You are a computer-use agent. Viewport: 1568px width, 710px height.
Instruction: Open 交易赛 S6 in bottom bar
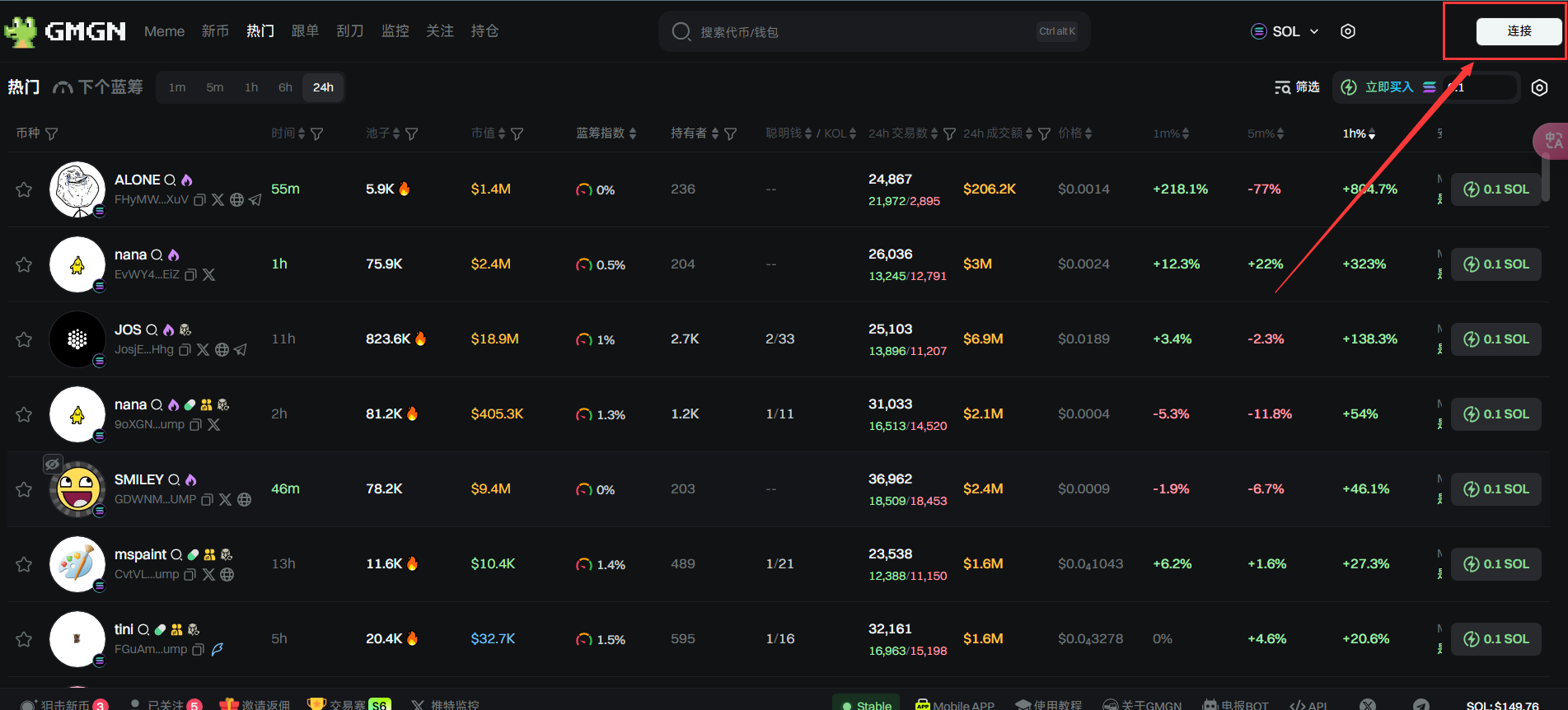pos(348,705)
